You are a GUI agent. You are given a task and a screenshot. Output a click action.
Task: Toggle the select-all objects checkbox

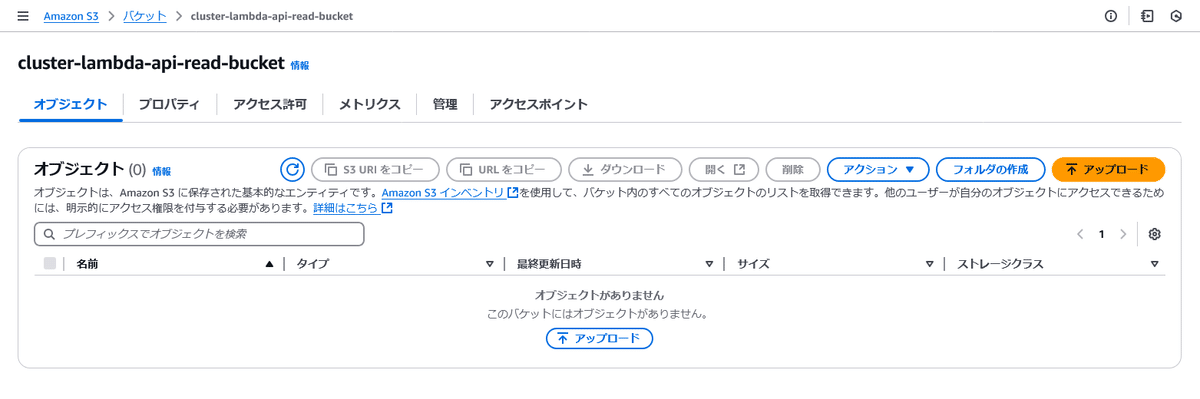50,264
